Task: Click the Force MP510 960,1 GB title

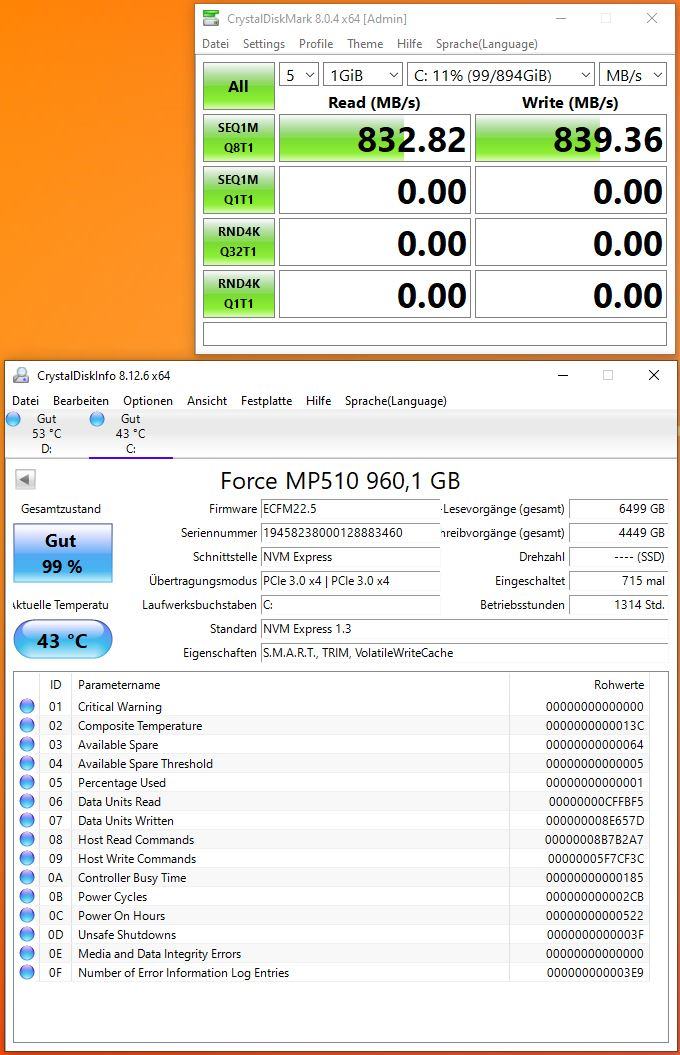Action: 340,480
